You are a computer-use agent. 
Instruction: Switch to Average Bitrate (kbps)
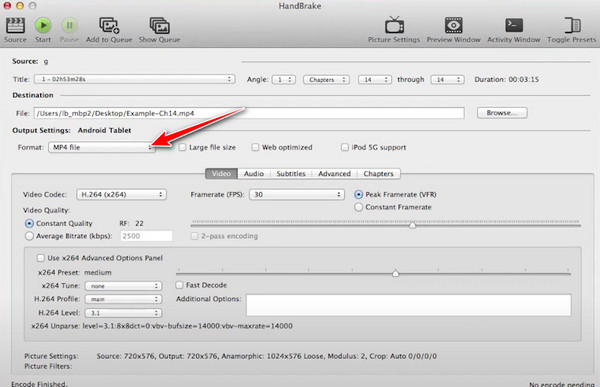pos(29,236)
